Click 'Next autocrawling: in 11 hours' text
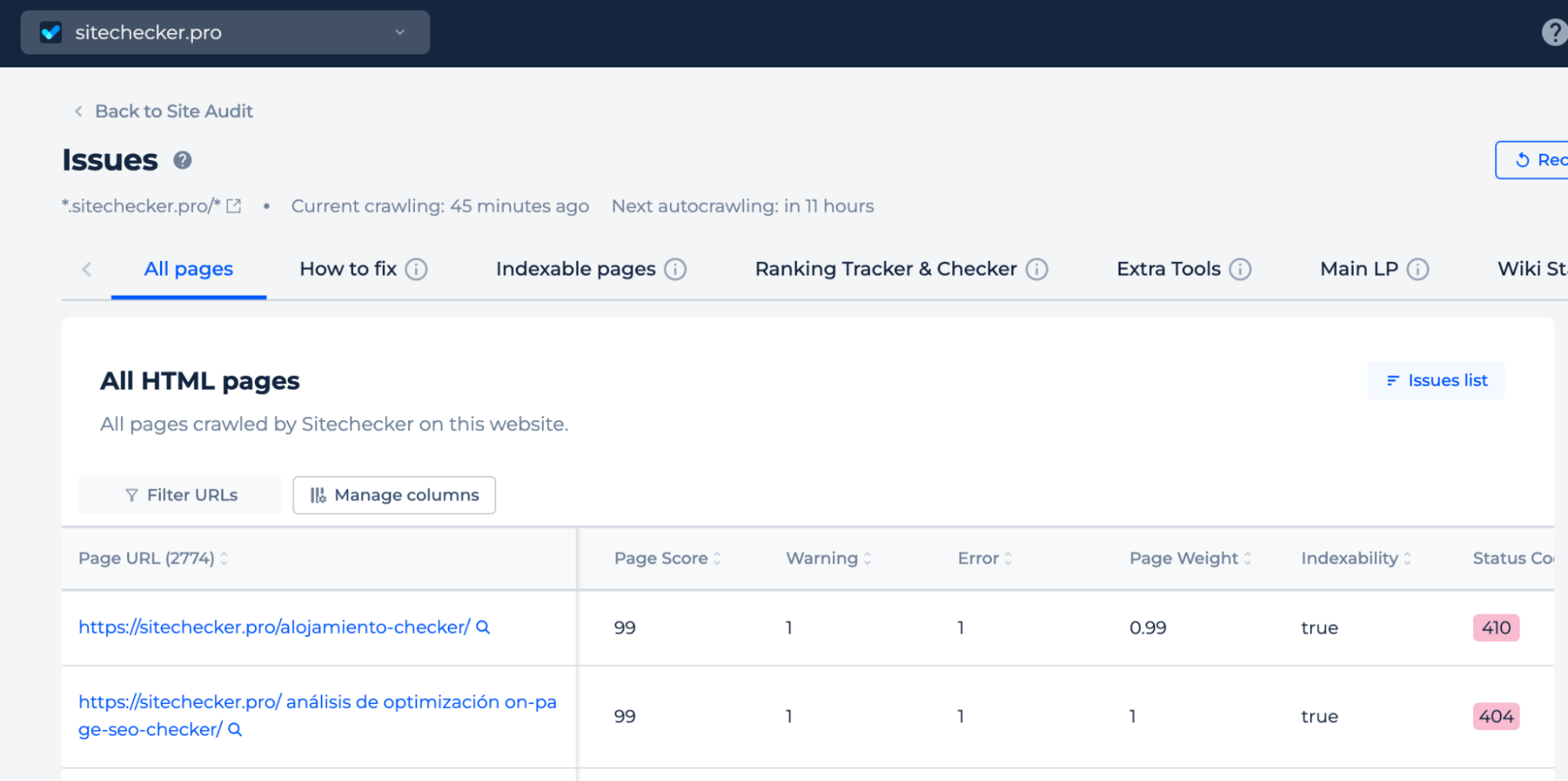 743,206
